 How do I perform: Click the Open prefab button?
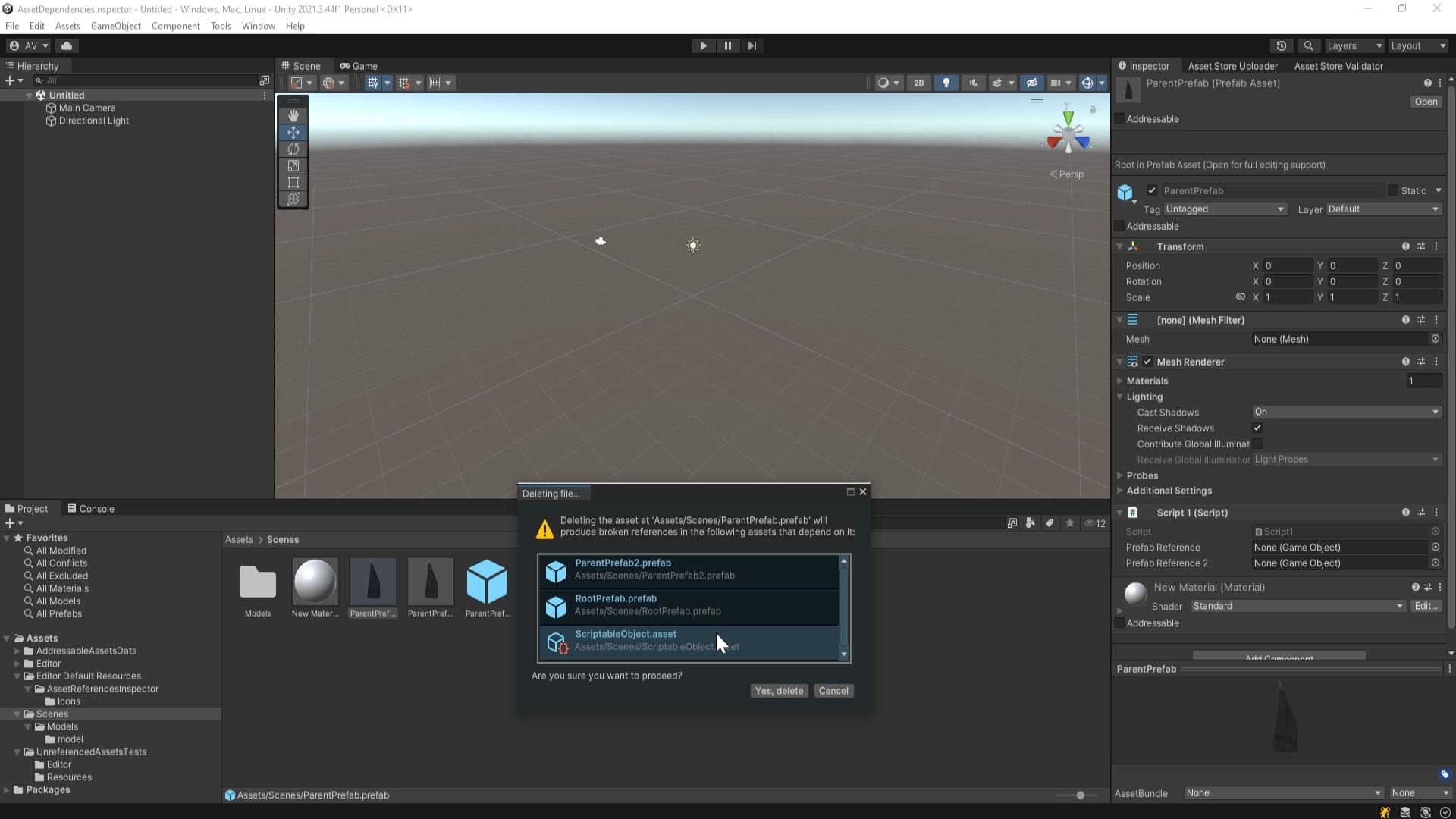(1426, 102)
